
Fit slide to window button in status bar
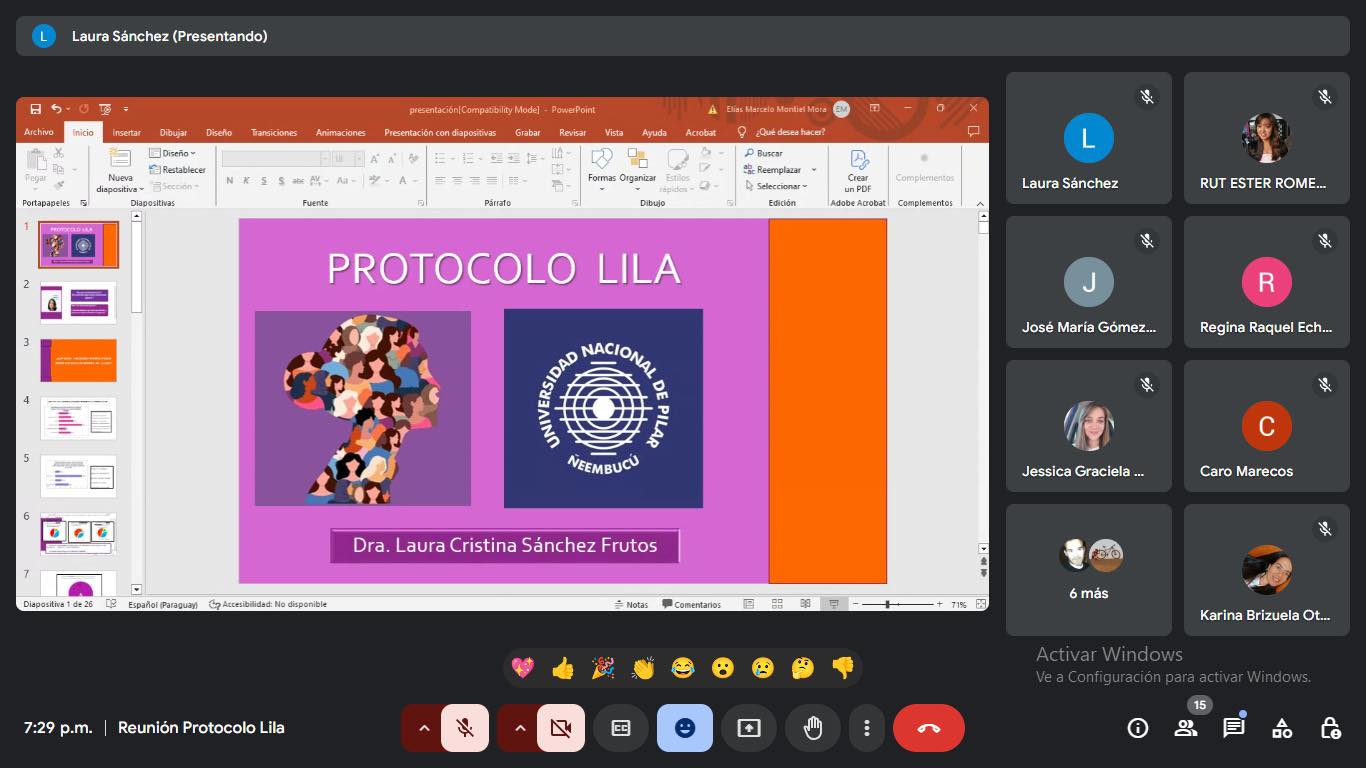pos(981,604)
